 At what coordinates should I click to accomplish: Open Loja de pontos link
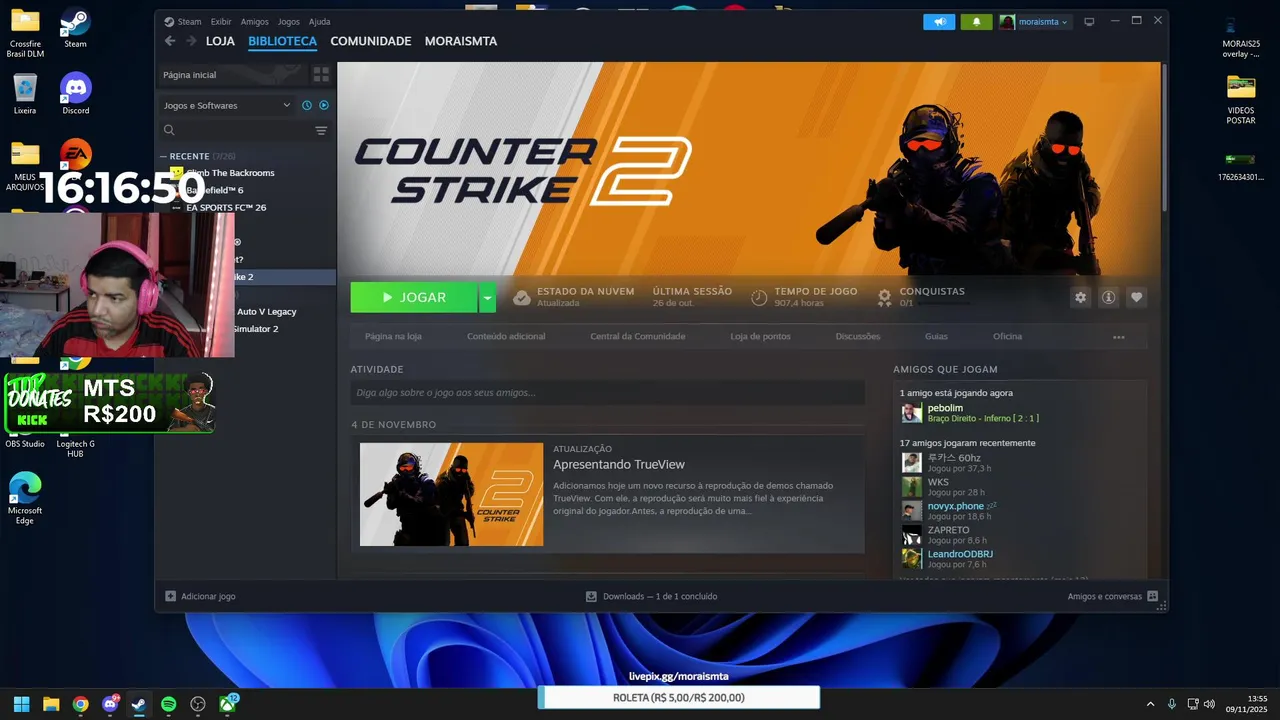(x=760, y=336)
